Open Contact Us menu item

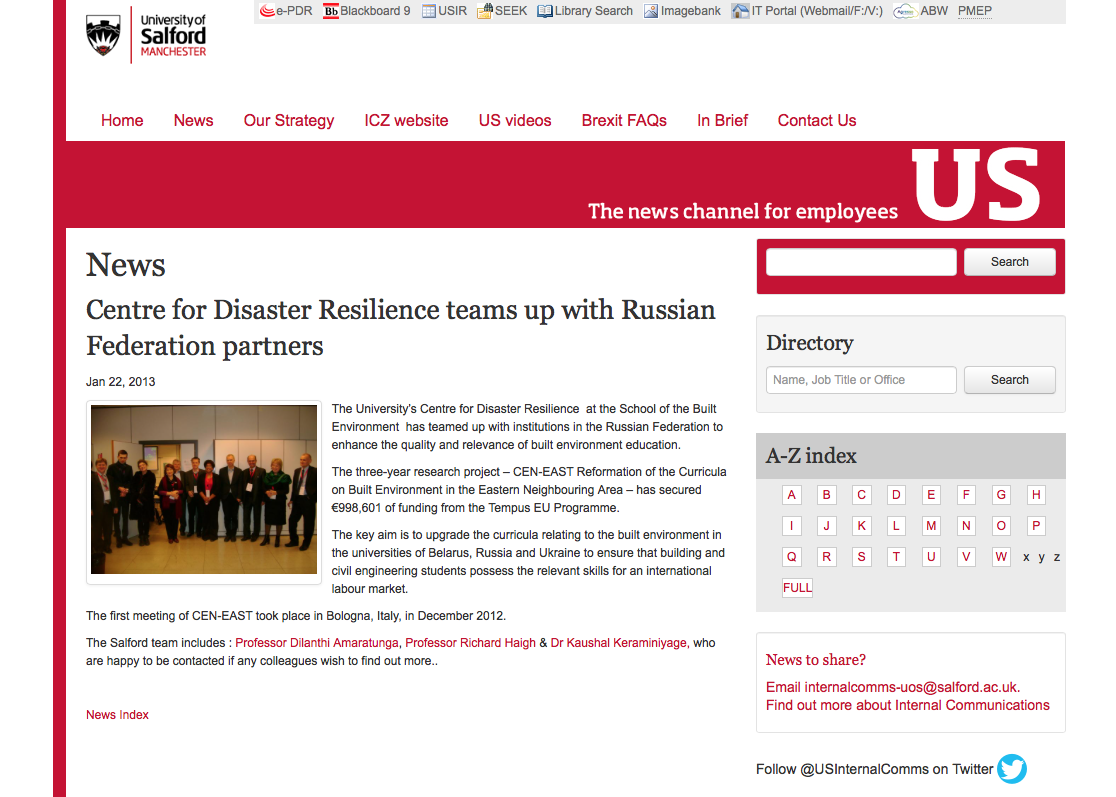coord(817,121)
